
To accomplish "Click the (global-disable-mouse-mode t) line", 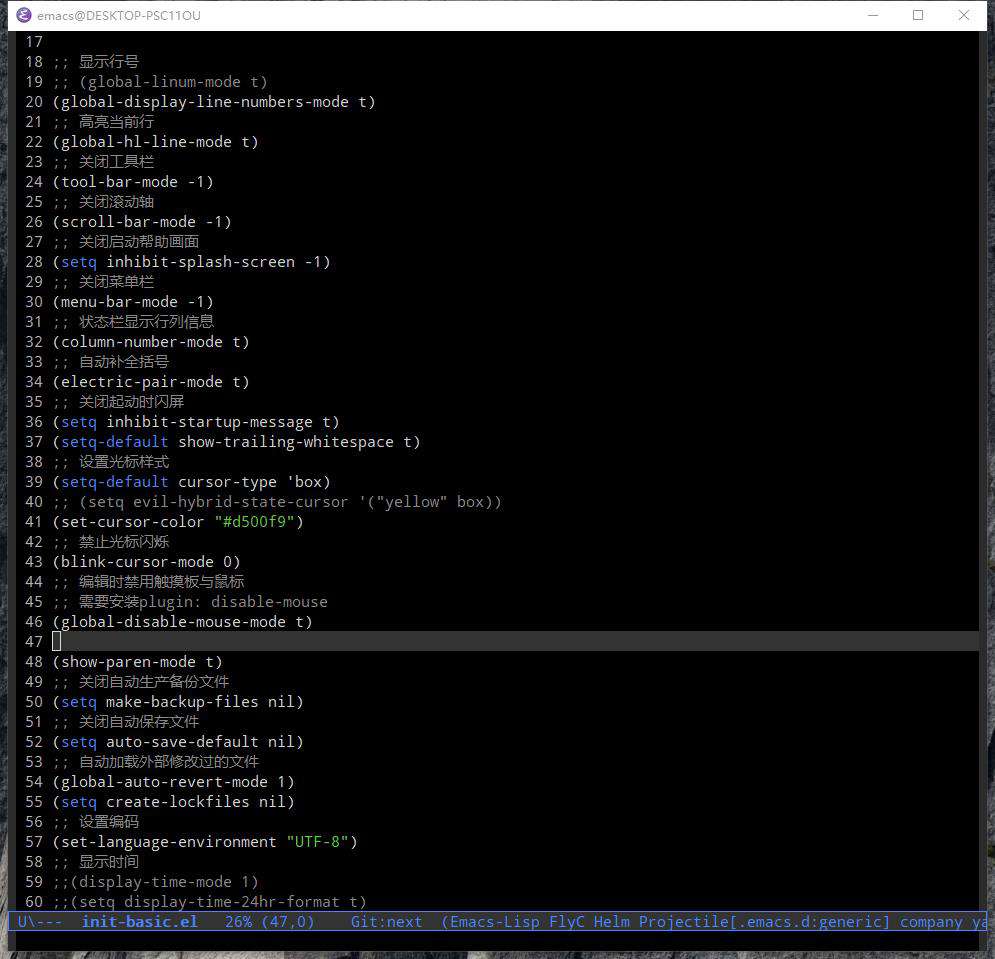I will tap(183, 622).
